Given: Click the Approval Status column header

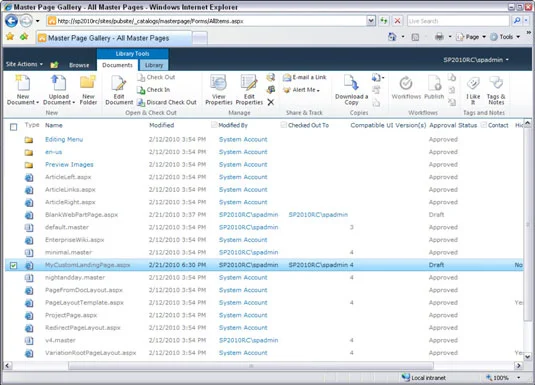Looking at the screenshot, I should (x=453, y=125).
